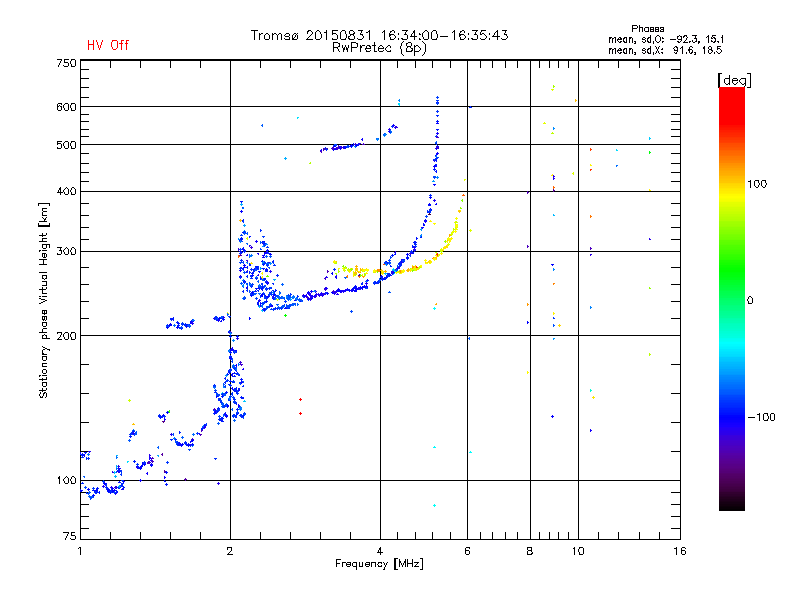Click the y-axis label '300'
This screenshot has height=600, width=800.
(x=66, y=252)
